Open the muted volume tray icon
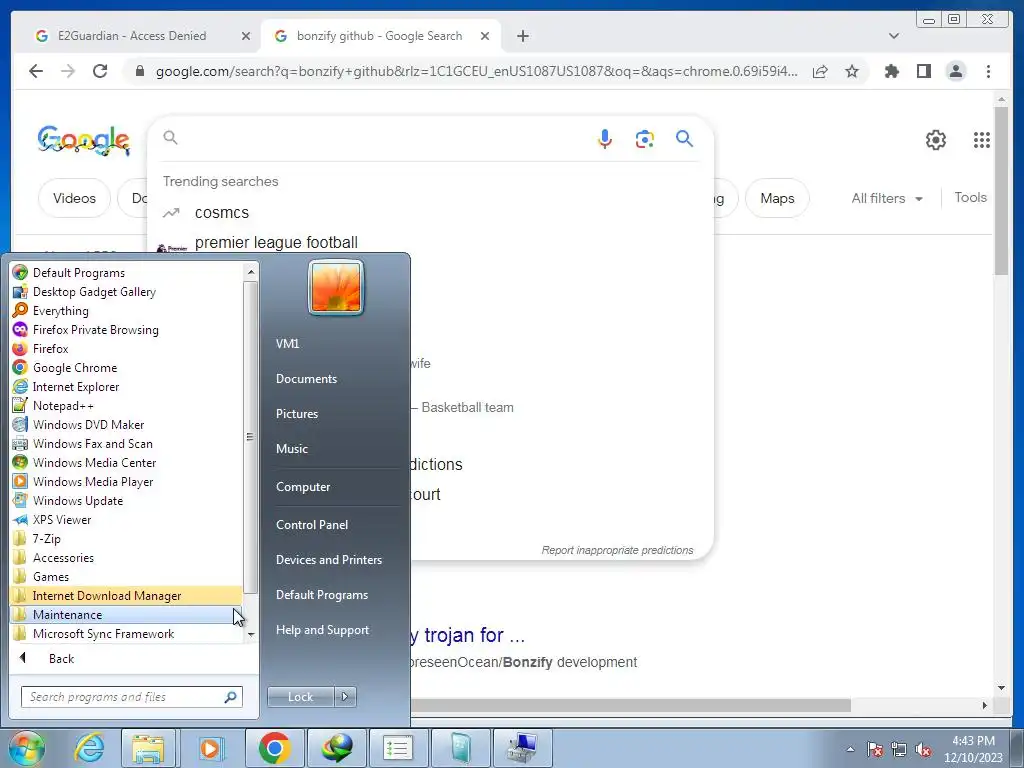Image resolution: width=1024 pixels, height=768 pixels. [x=923, y=750]
